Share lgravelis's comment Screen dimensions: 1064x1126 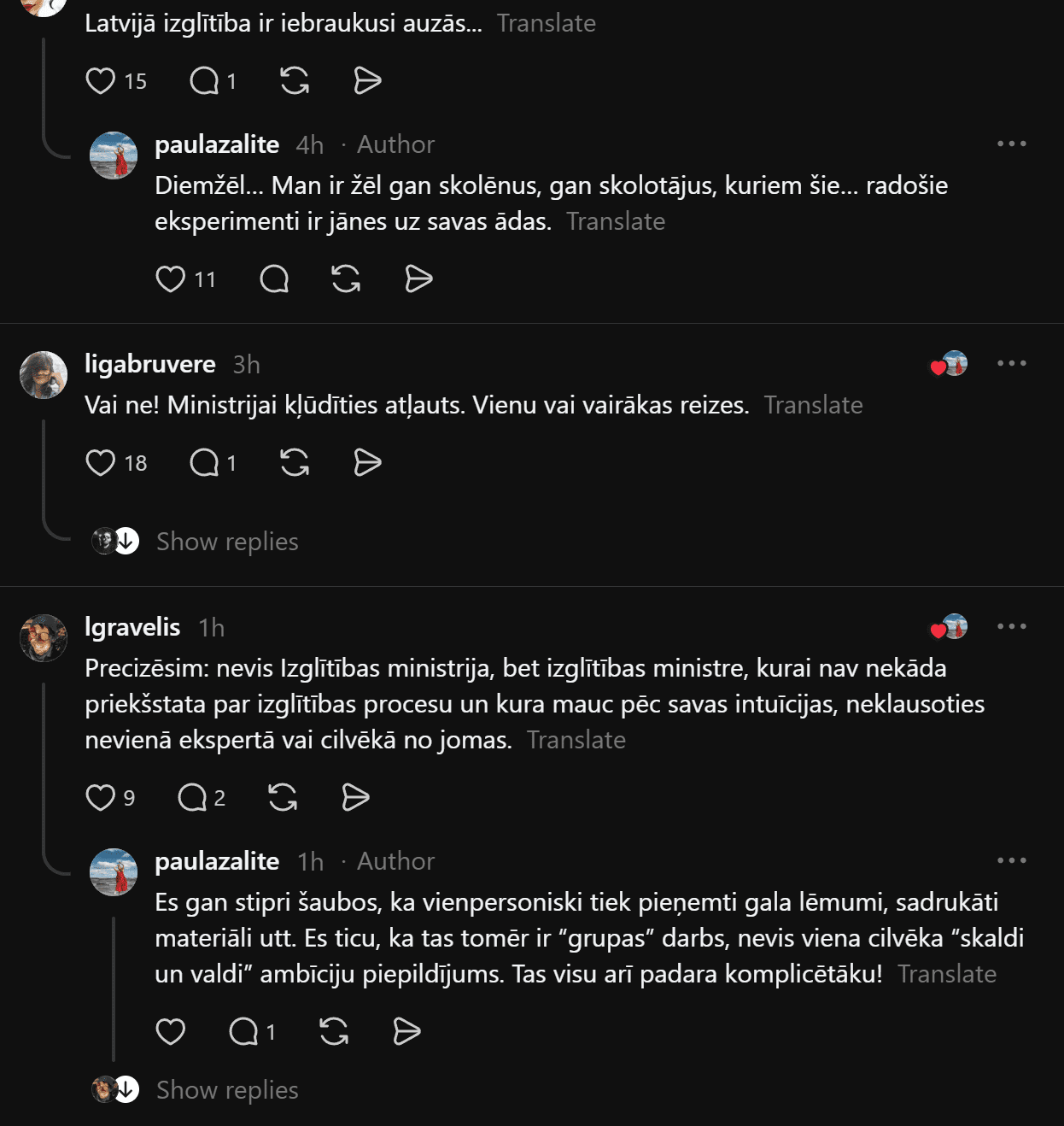pos(355,797)
